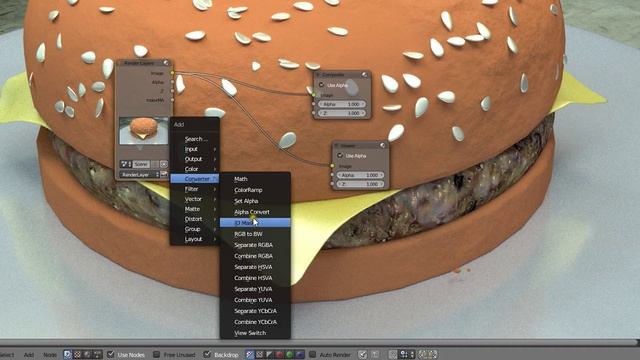Show alpha backdrop channel

[x=269, y=354]
